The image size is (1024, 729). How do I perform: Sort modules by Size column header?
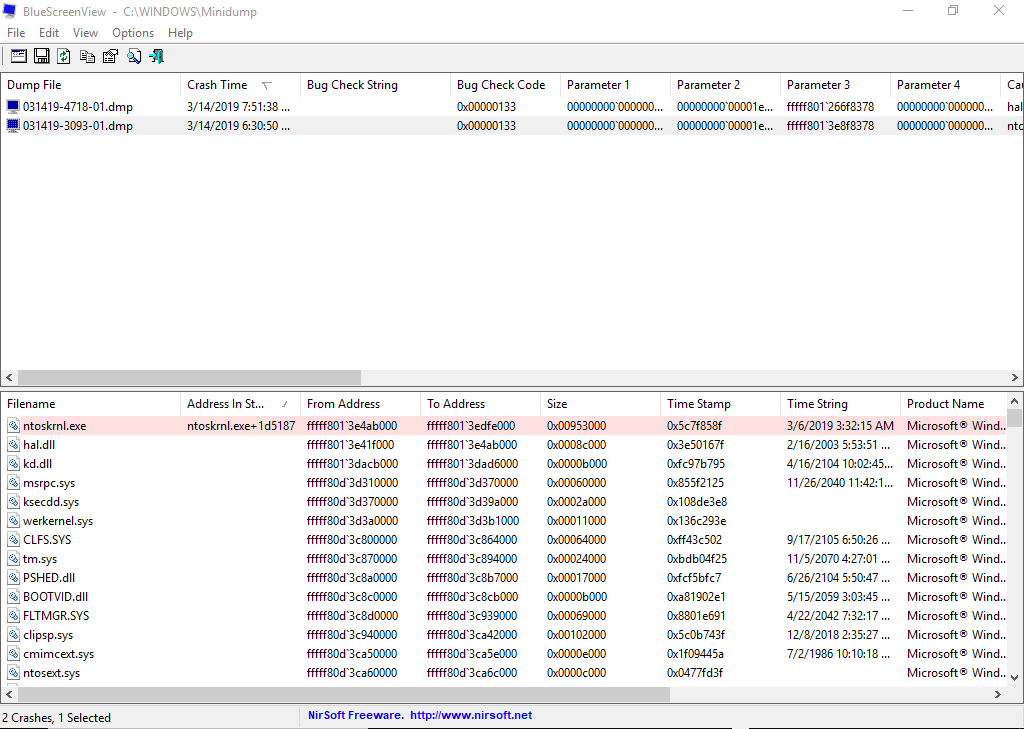click(601, 404)
